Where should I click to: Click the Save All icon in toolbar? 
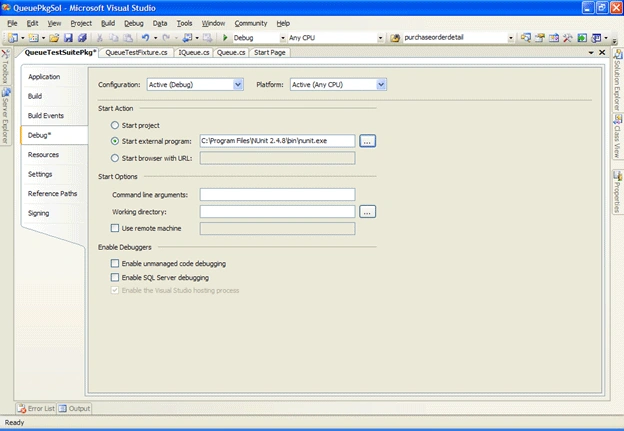pyautogui.click(x=82, y=38)
